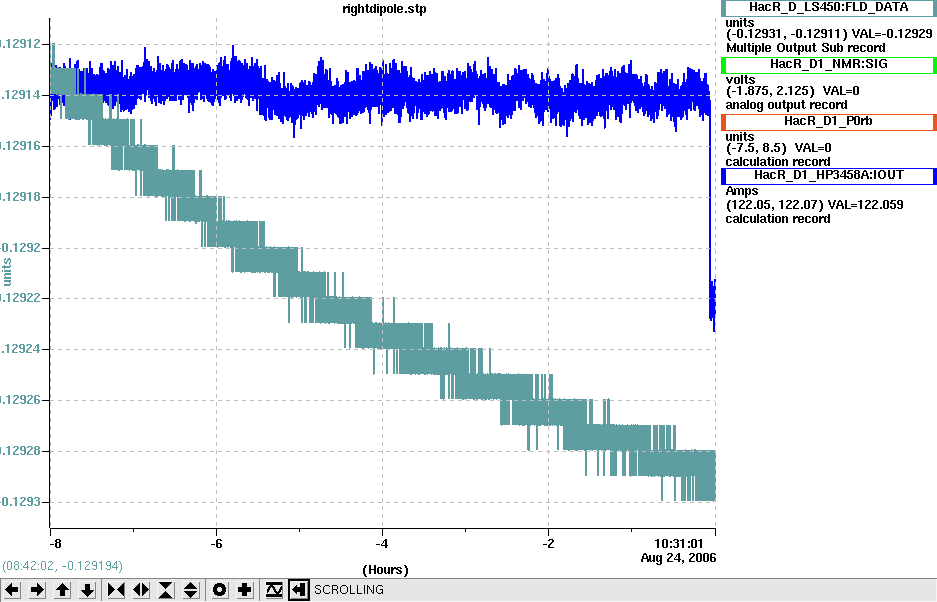Click the '(Hours)' x-axis label

pos(385,570)
